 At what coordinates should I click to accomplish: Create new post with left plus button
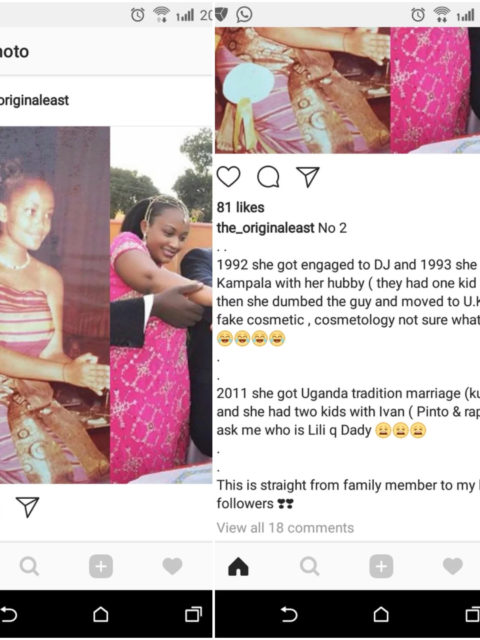pyautogui.click(x=101, y=567)
